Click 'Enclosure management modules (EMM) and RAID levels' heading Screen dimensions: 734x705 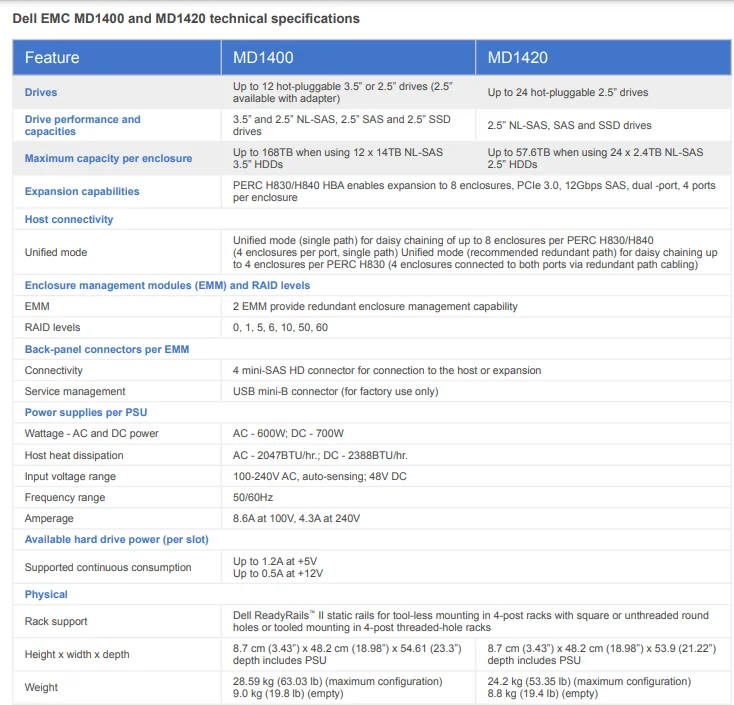167,285
